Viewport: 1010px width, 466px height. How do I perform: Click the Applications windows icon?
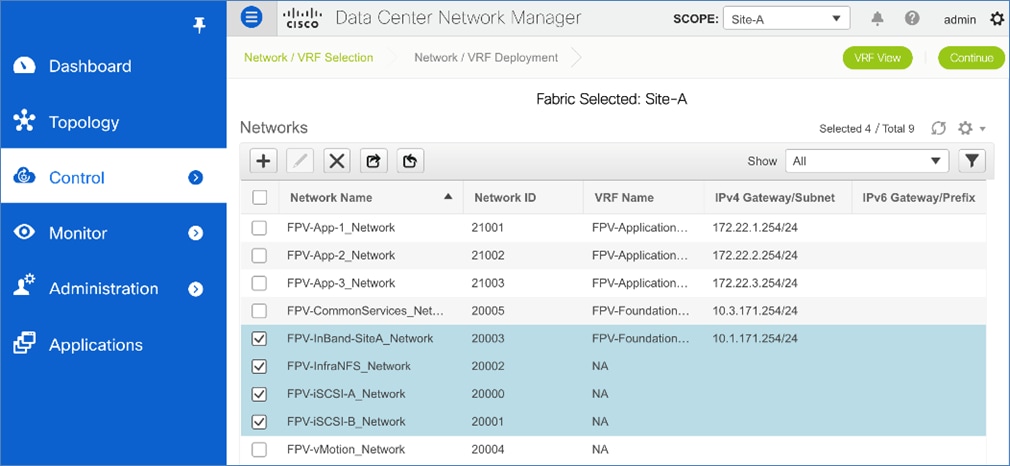point(24,344)
